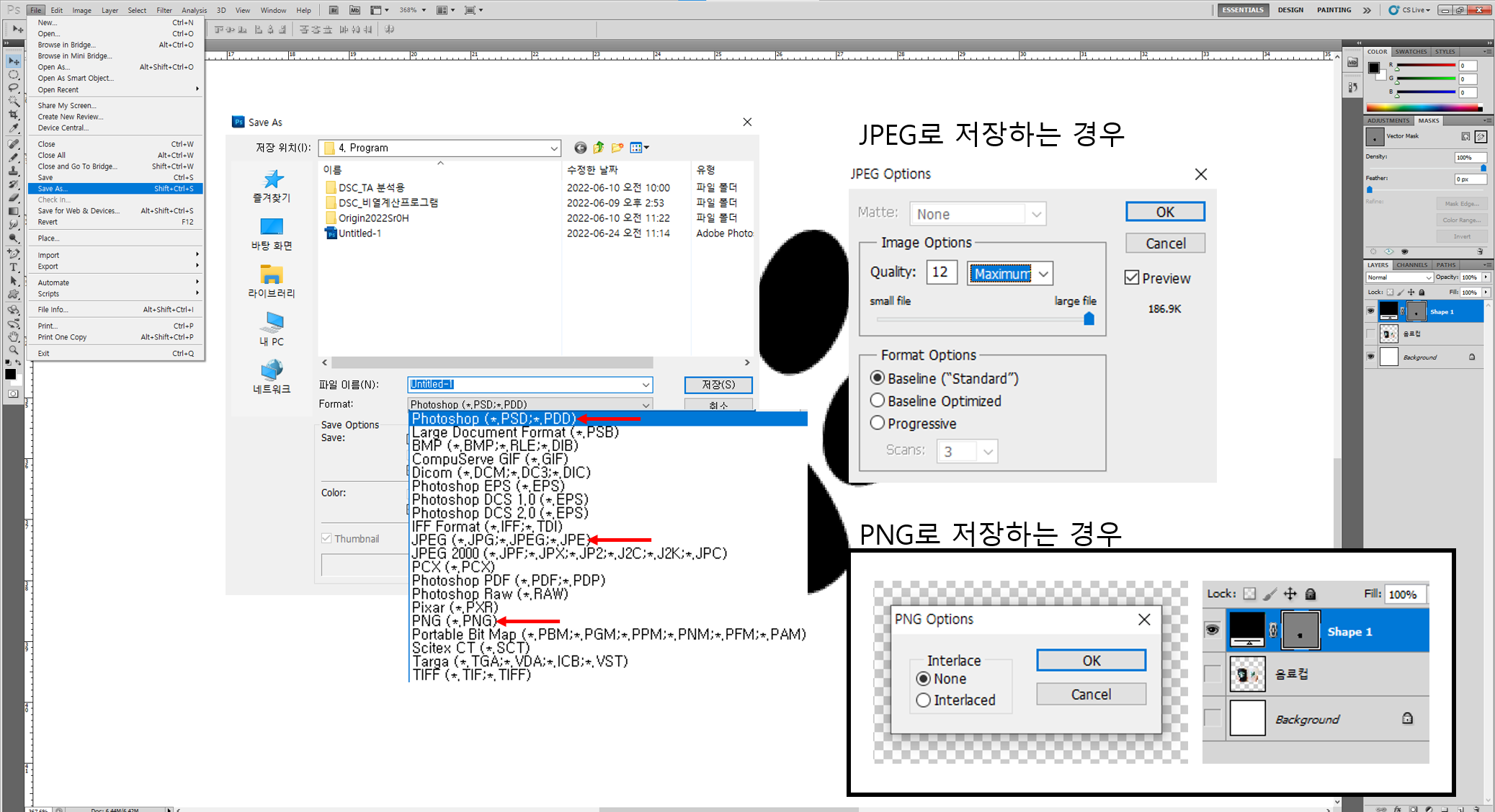Choose Interlaced option in PNG Options
This screenshot has width=1495, height=812.
(924, 700)
